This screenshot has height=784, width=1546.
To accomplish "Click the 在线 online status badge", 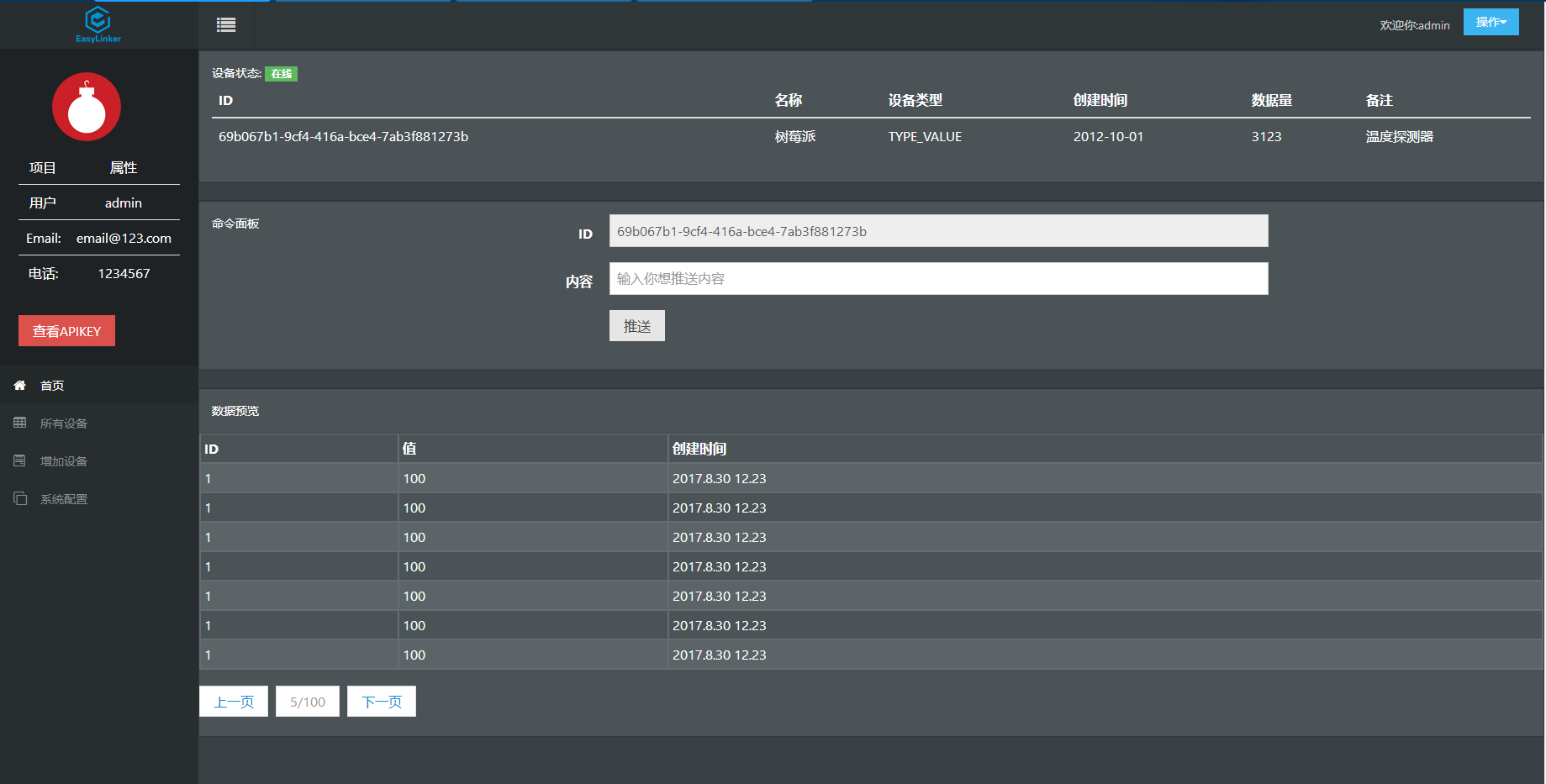I will pyautogui.click(x=282, y=74).
